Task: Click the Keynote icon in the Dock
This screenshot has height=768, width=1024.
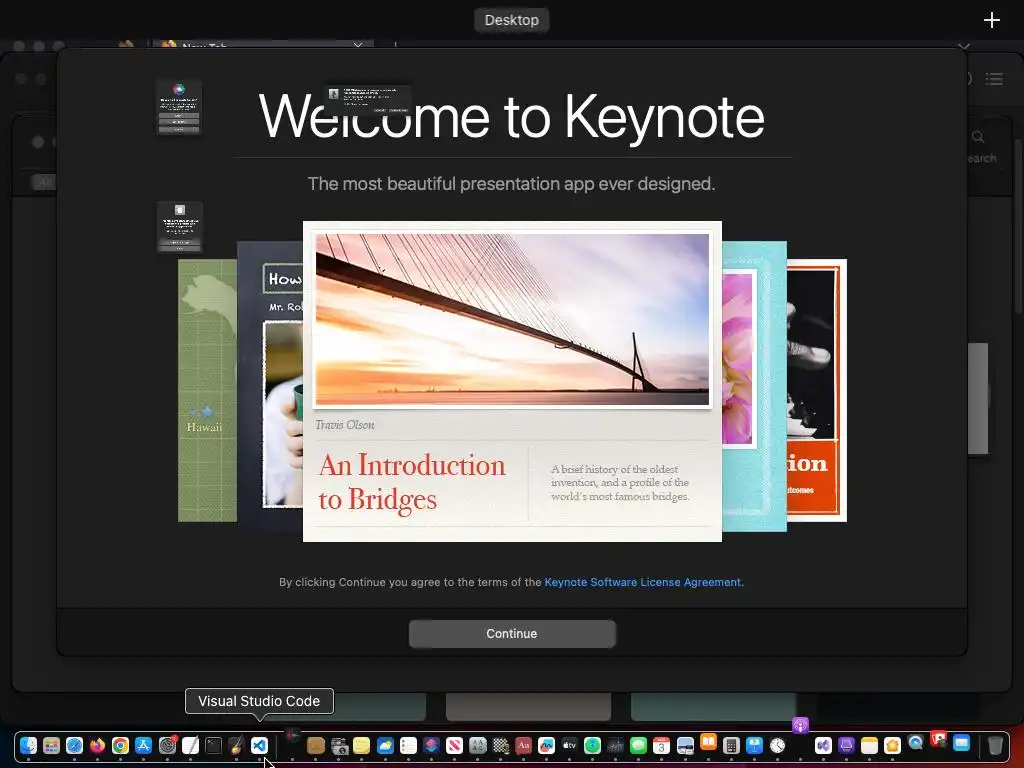Action: [754, 745]
